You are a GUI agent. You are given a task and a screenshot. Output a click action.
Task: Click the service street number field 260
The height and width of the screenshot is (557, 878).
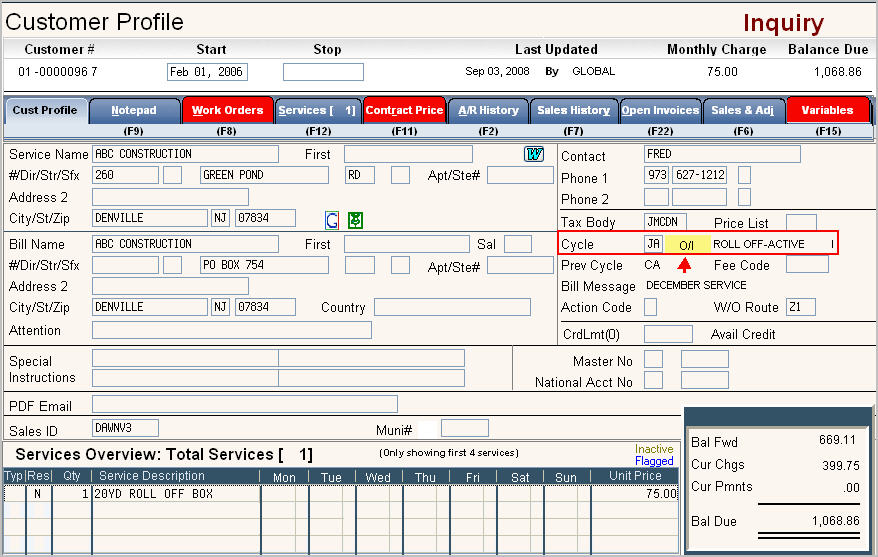click(x=125, y=175)
